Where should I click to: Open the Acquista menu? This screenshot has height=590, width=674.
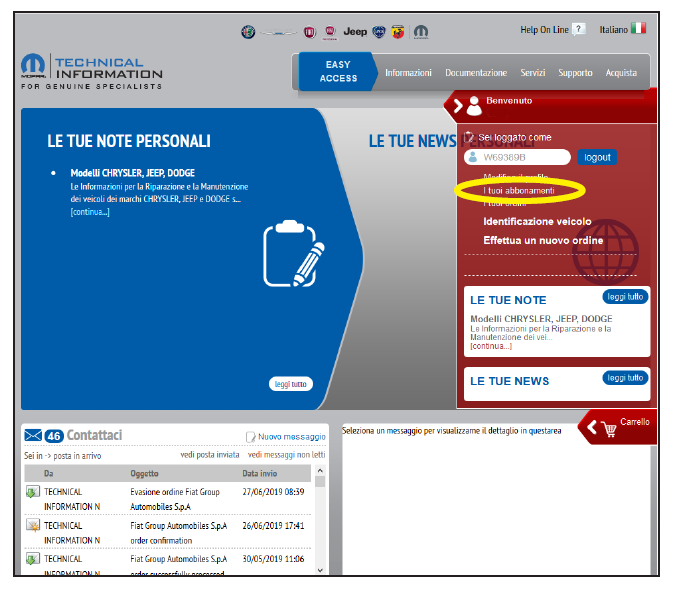621,73
